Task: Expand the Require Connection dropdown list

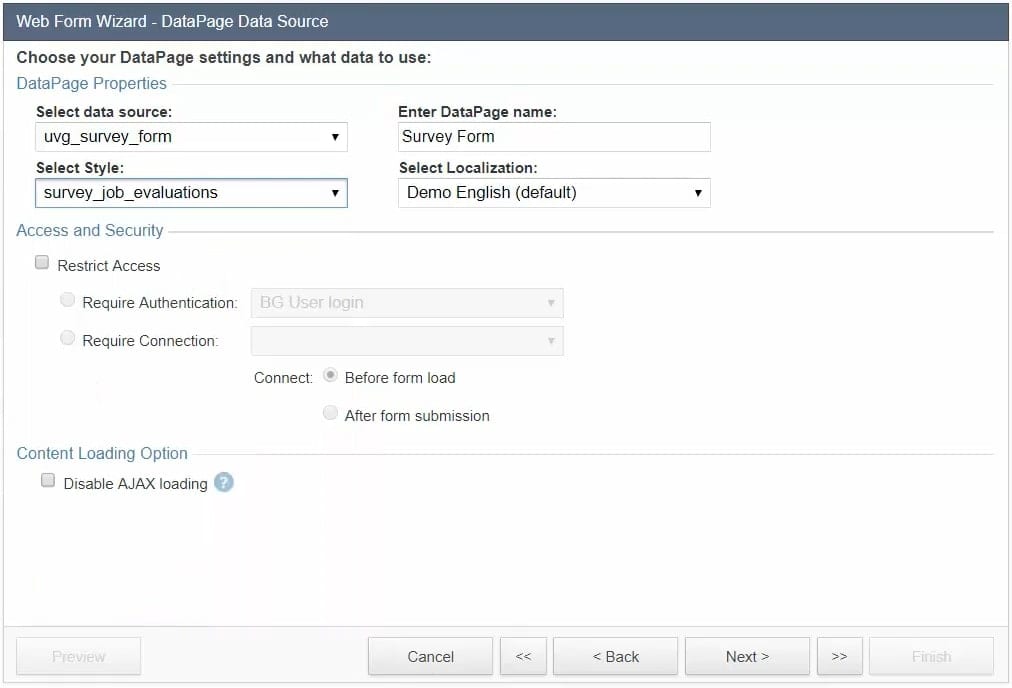Action: coord(407,341)
